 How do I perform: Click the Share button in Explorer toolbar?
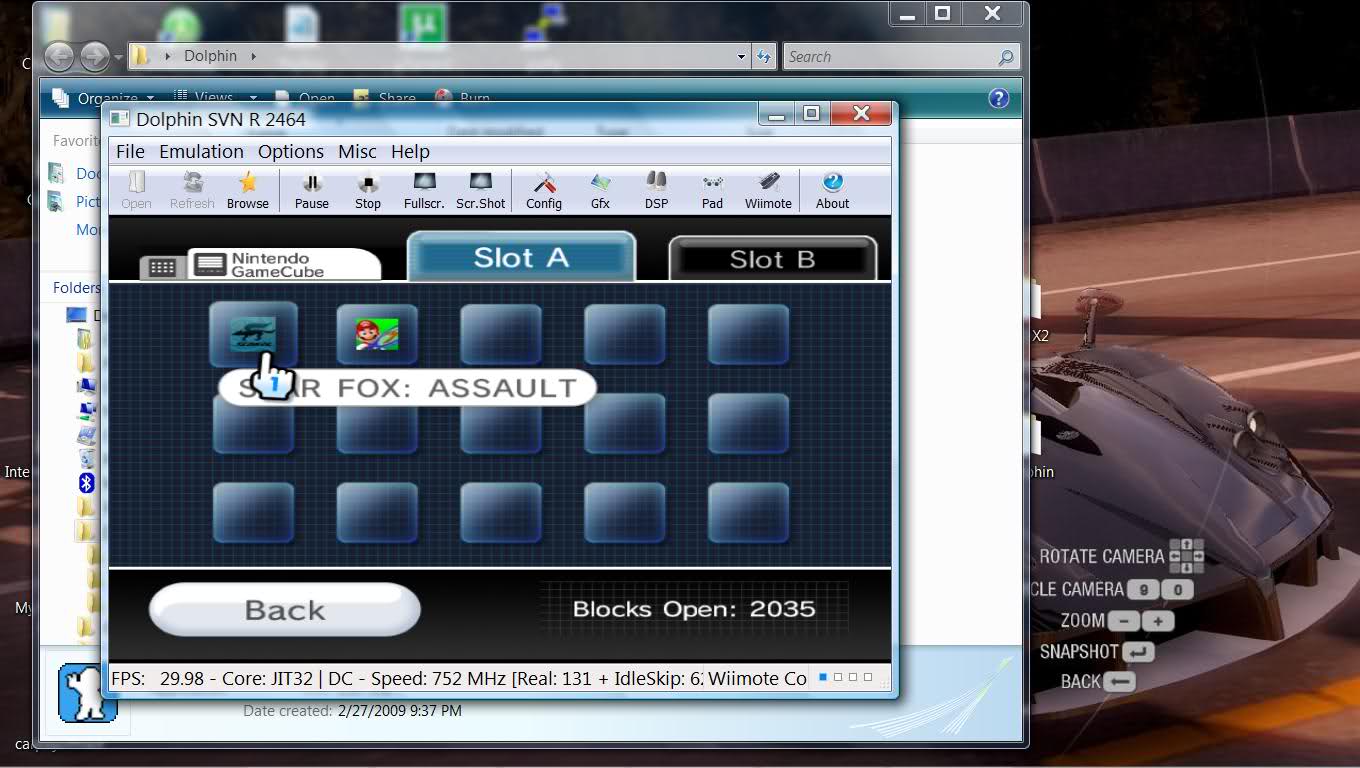385,98
